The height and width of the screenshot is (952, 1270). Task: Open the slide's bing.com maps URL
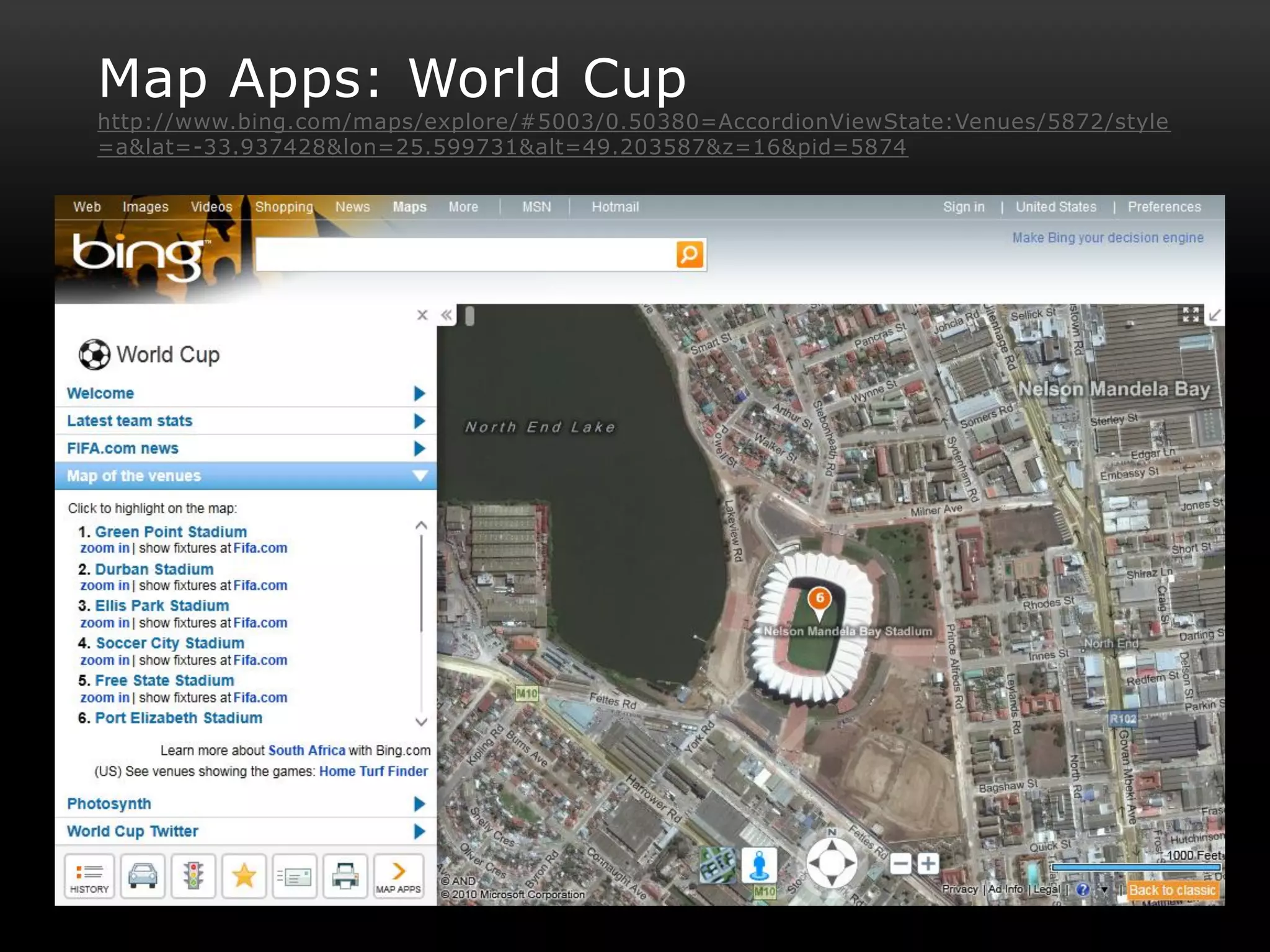(x=633, y=134)
